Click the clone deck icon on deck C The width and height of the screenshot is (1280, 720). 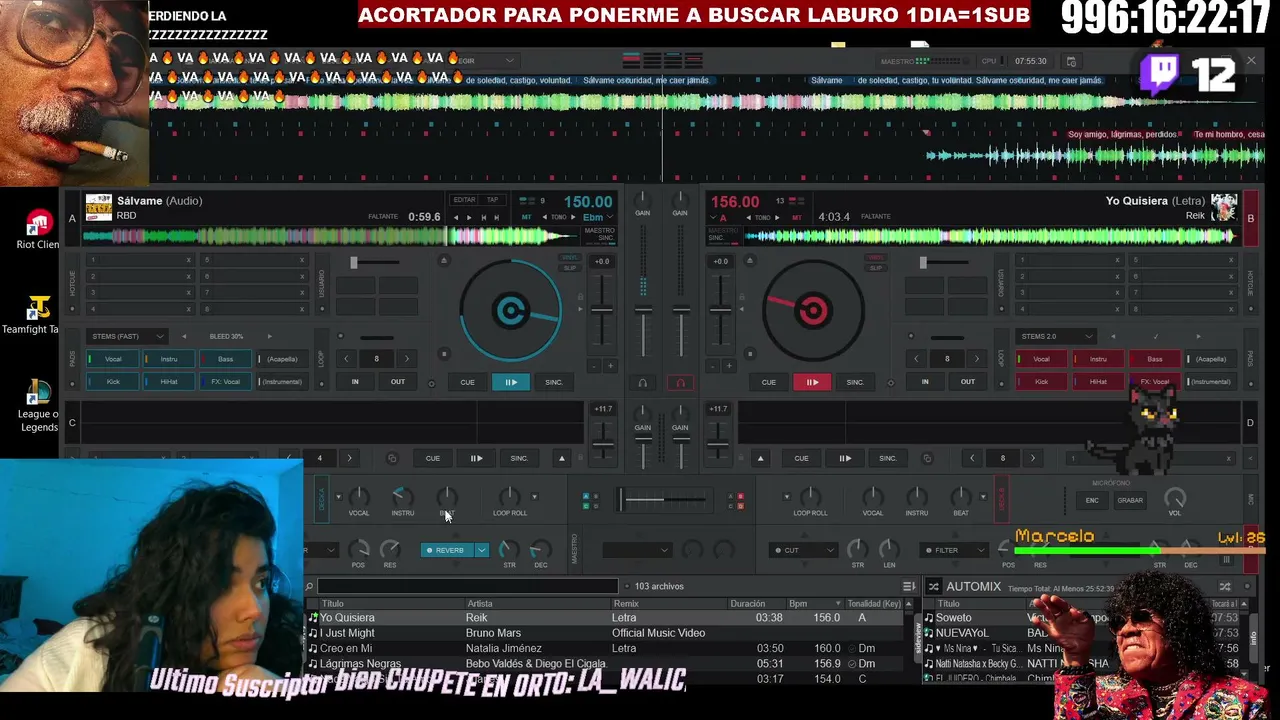392,458
